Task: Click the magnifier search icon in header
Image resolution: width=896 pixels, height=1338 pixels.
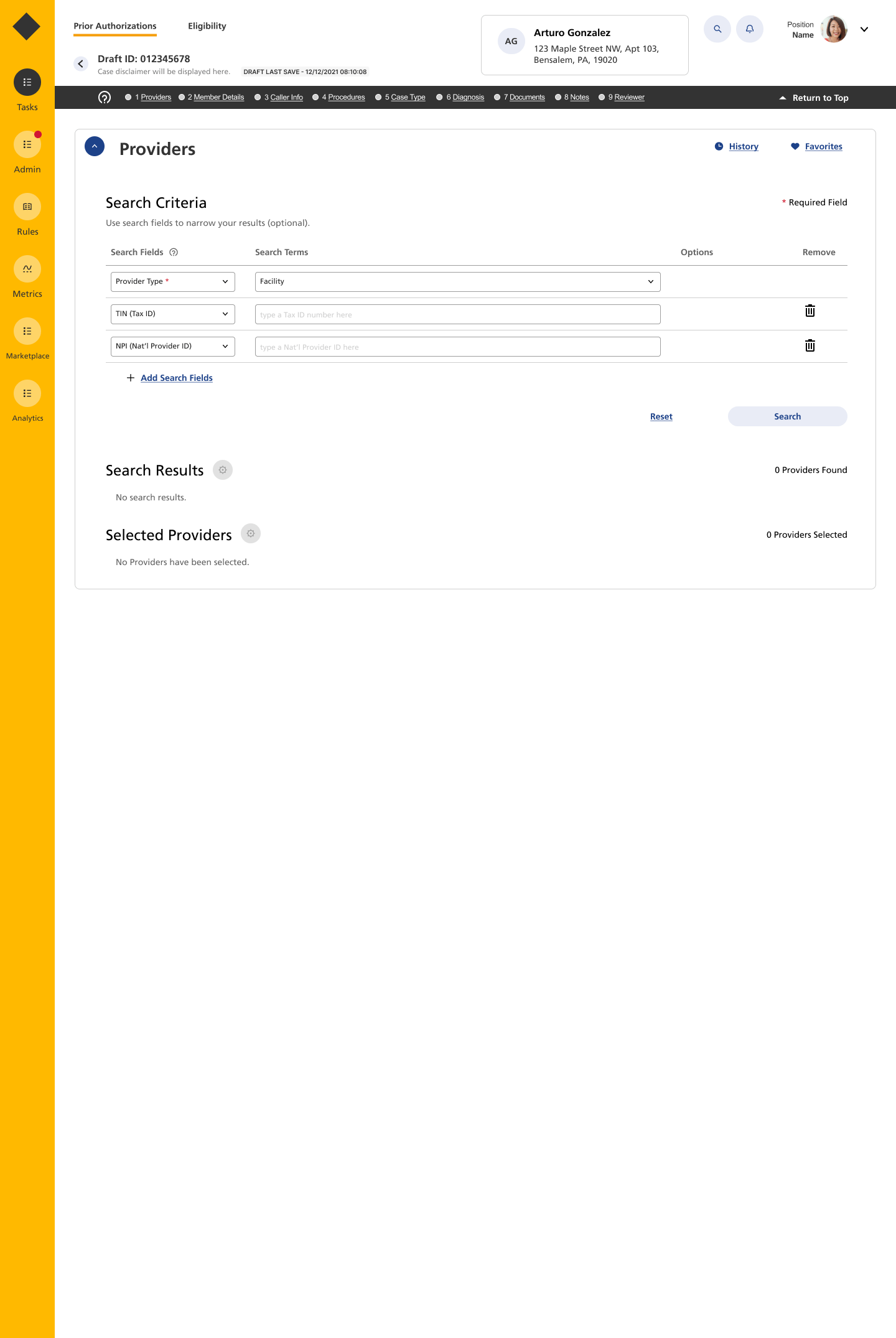Action: [x=717, y=29]
